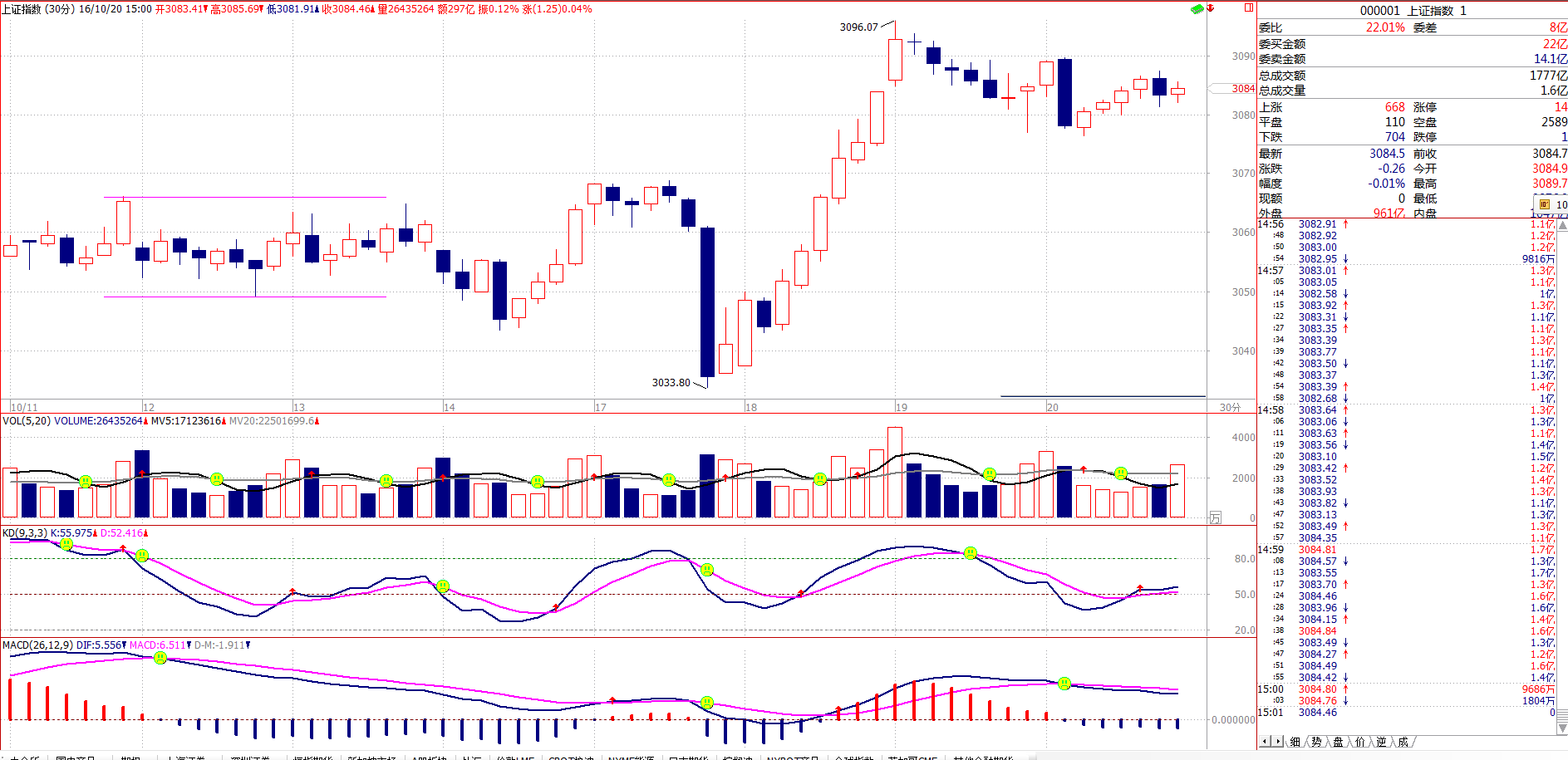Click the 19 date label on the time axis
This screenshot has height=760, width=1568.
[x=902, y=407]
